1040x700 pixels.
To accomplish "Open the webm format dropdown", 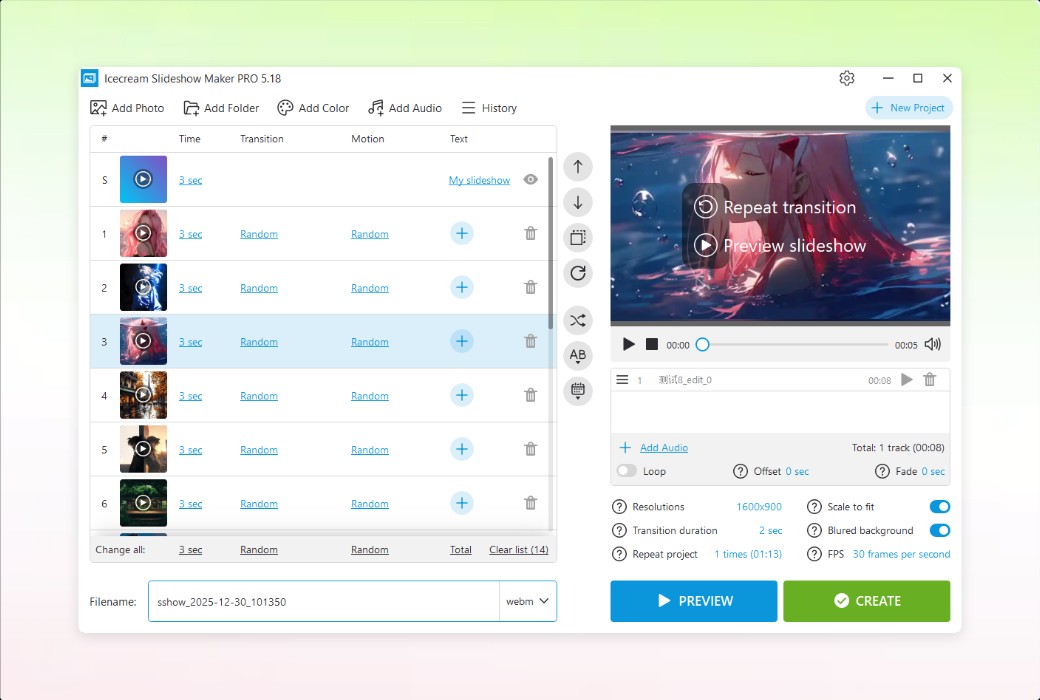I will (528, 601).
